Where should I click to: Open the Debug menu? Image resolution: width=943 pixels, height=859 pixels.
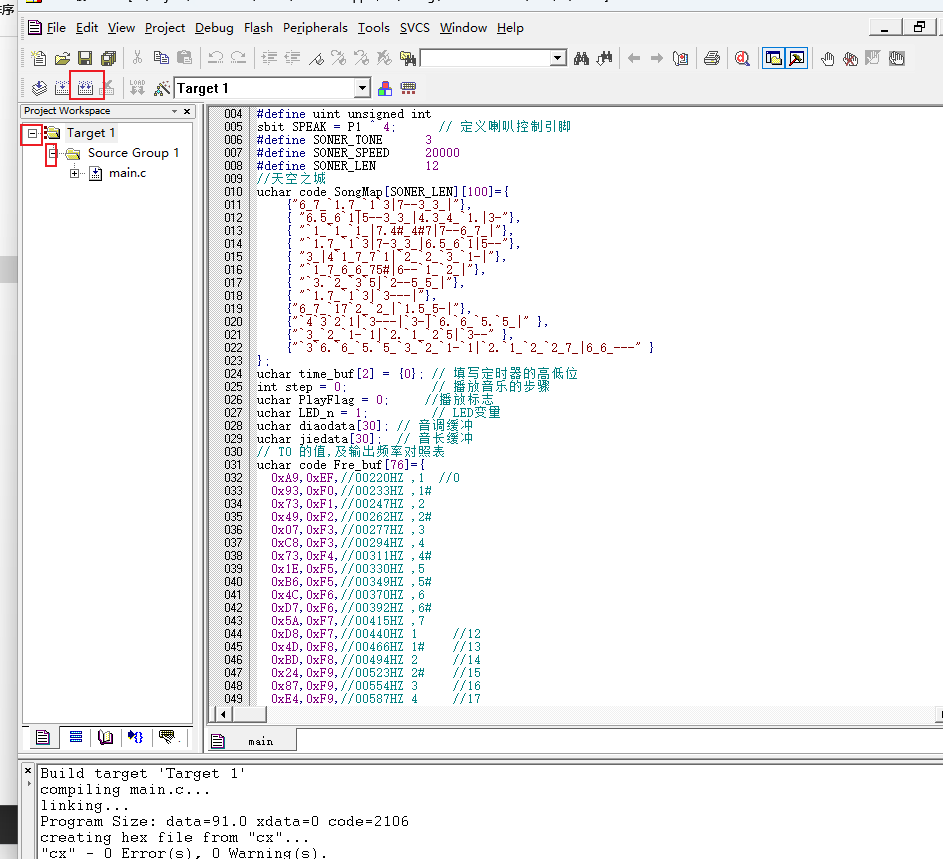[214, 28]
